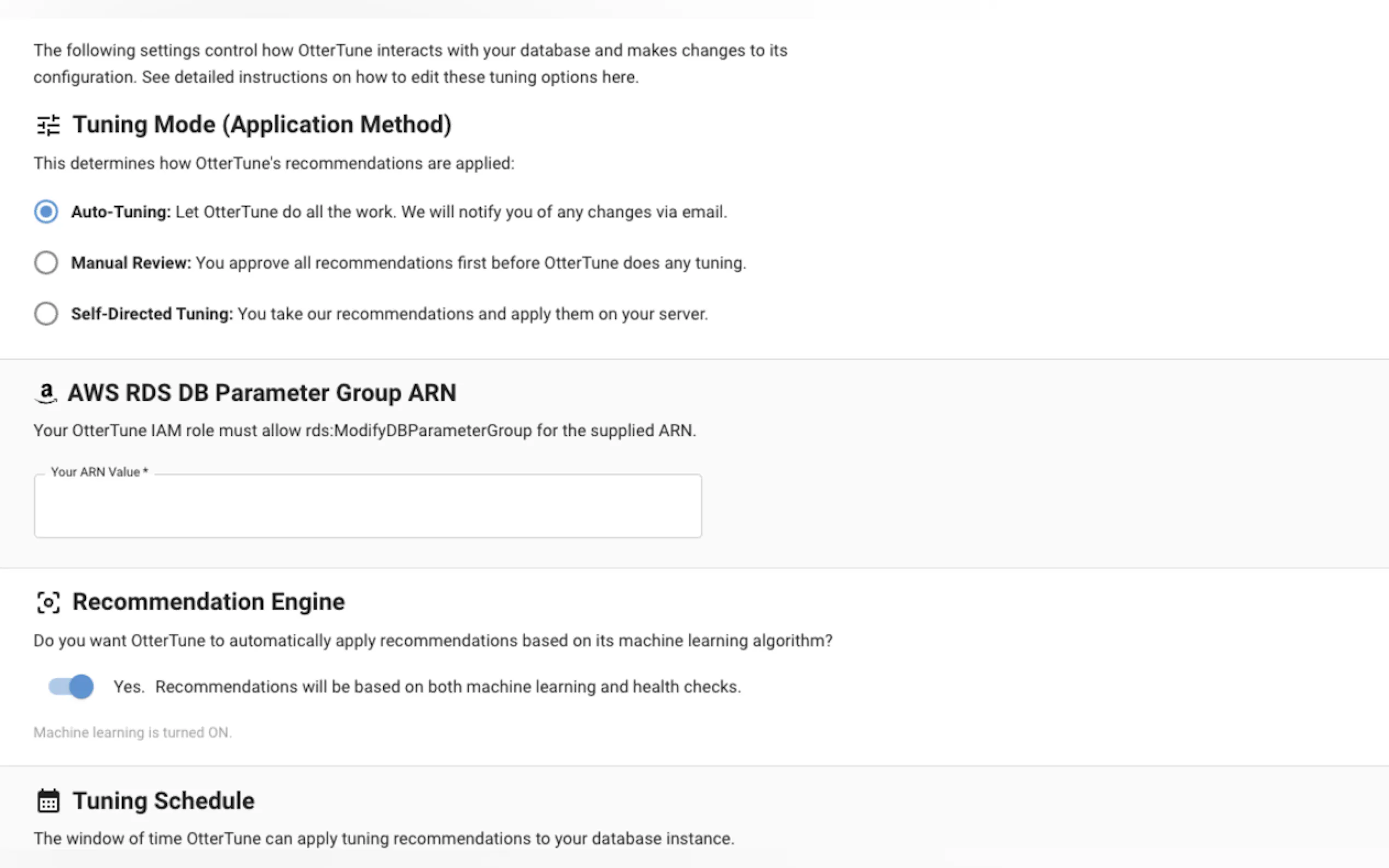Image resolution: width=1389 pixels, height=868 pixels.
Task: Click the Tuning Mode sliders icon
Action: (48, 125)
